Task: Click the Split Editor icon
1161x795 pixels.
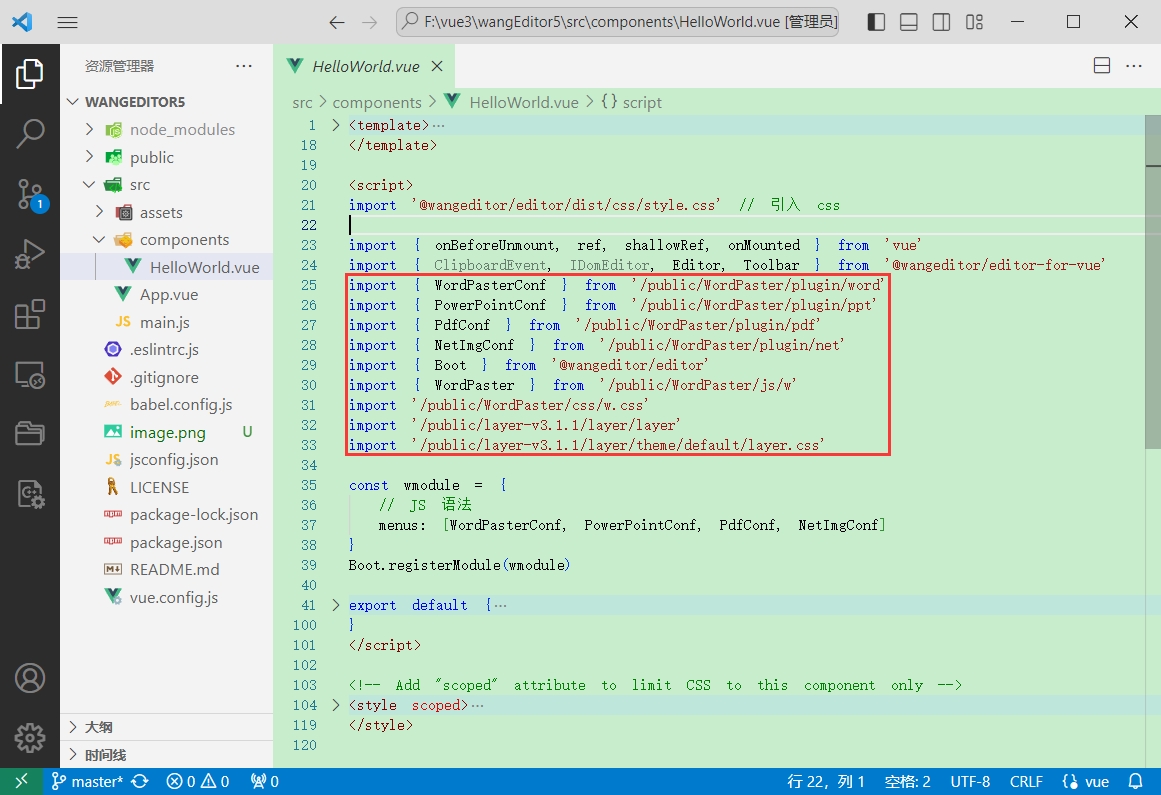Action: (1101, 65)
